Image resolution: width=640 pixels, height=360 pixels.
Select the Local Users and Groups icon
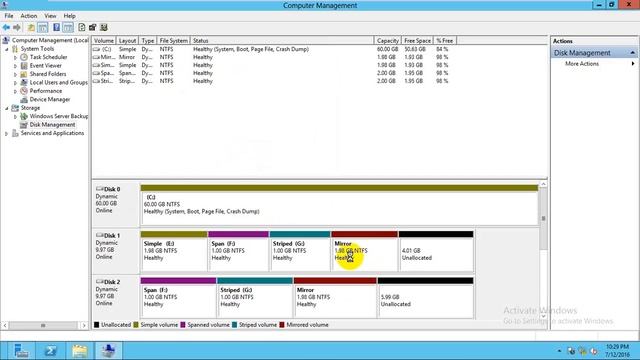[24, 82]
